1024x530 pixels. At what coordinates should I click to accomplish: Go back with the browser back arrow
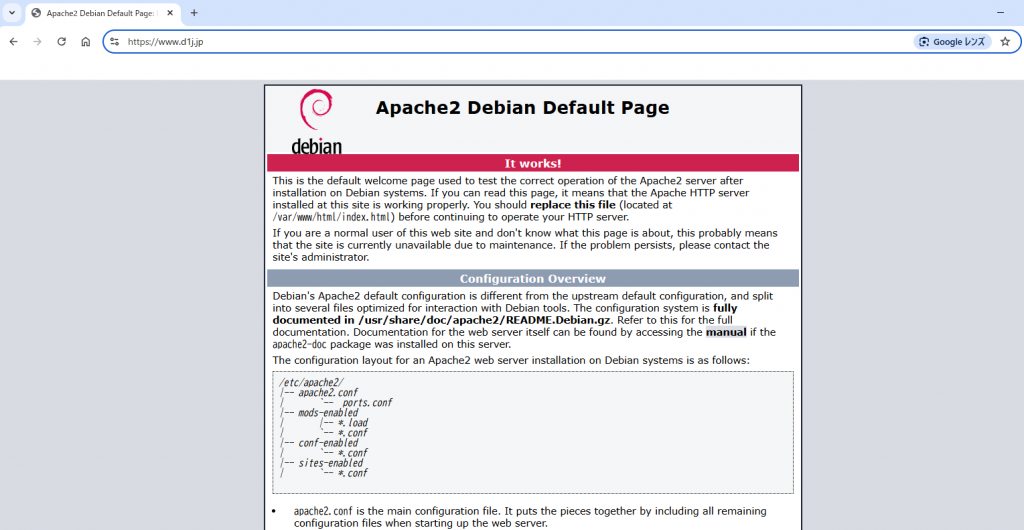[14, 42]
